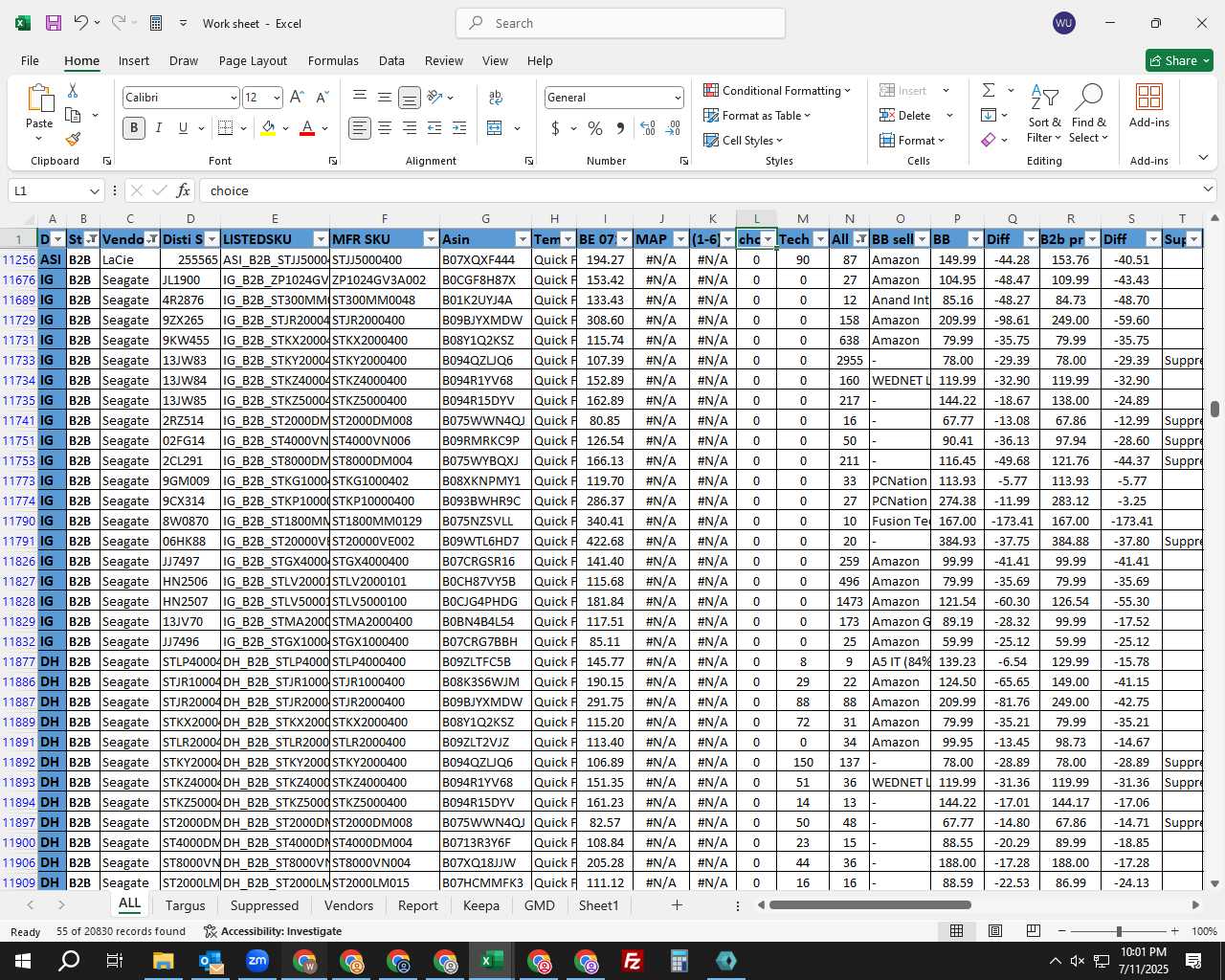Click the Search box in title bar
The image size is (1225, 980).
pos(620,23)
